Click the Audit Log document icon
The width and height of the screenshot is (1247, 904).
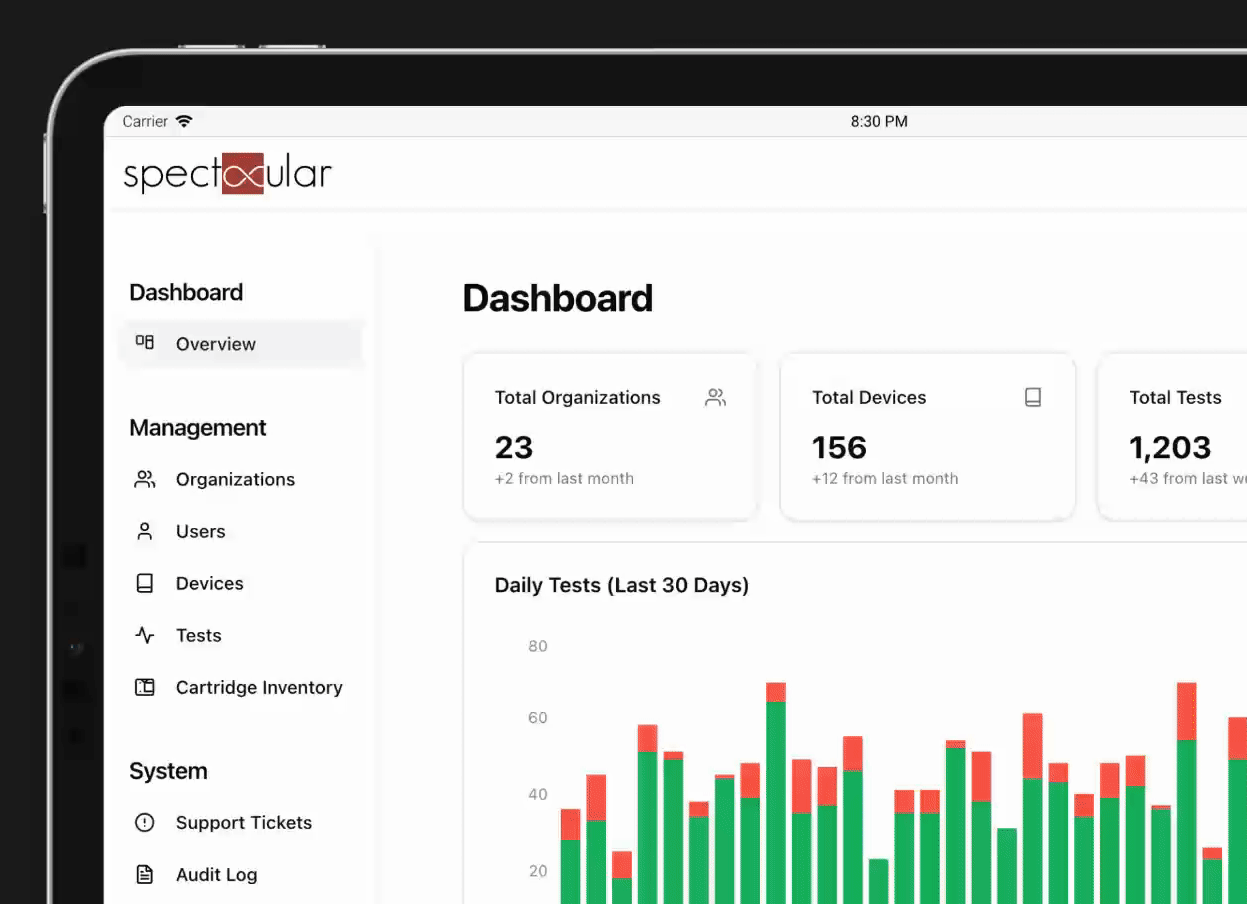point(146,874)
